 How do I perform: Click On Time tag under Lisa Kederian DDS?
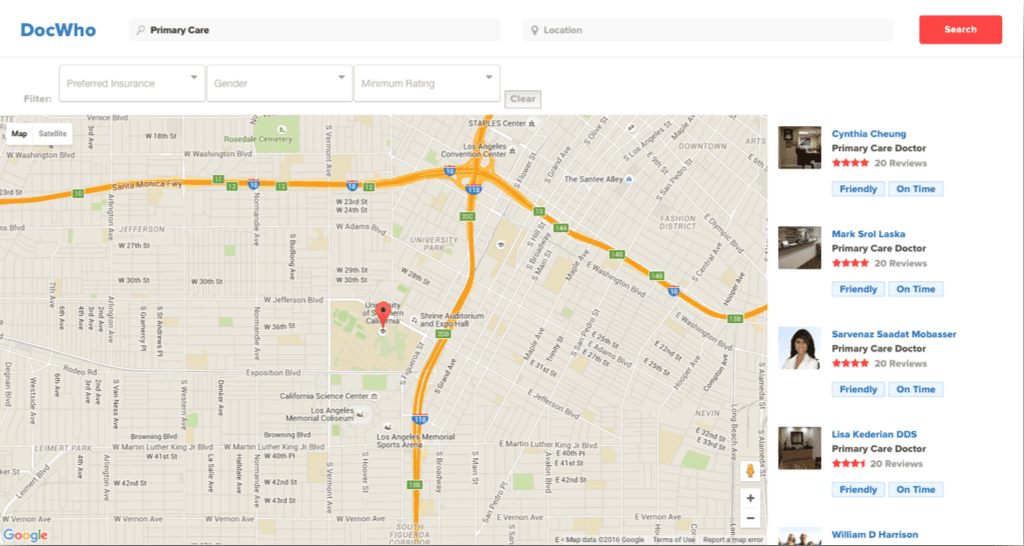(x=916, y=489)
